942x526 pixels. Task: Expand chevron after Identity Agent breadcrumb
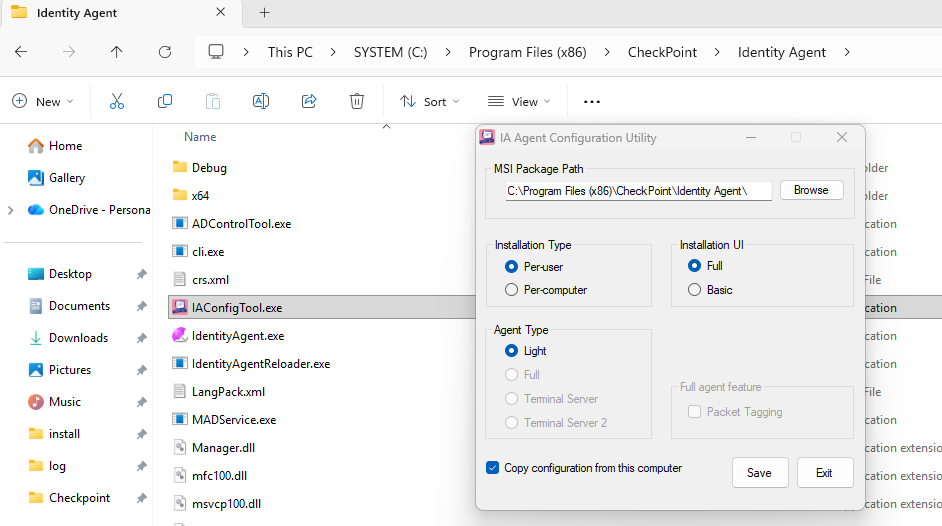[x=846, y=52]
